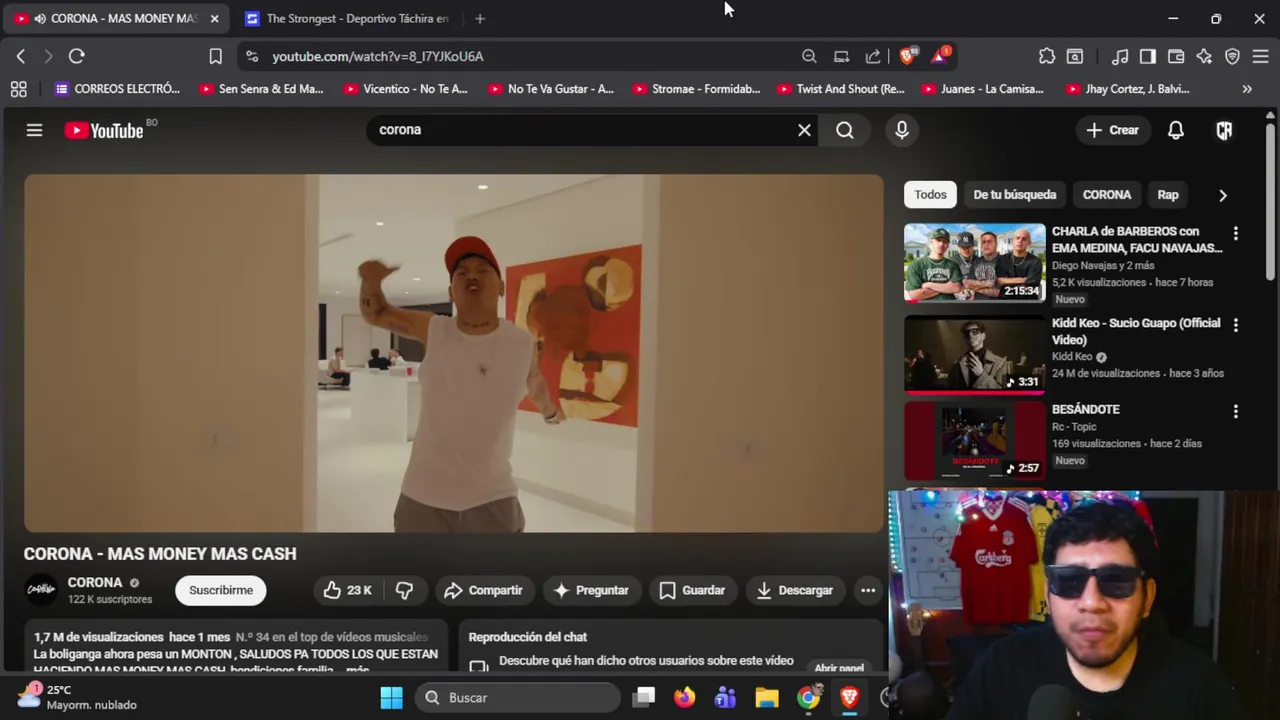The height and width of the screenshot is (720, 1280).
Task: Open Brave Wallet icon
Action: click(1176, 56)
